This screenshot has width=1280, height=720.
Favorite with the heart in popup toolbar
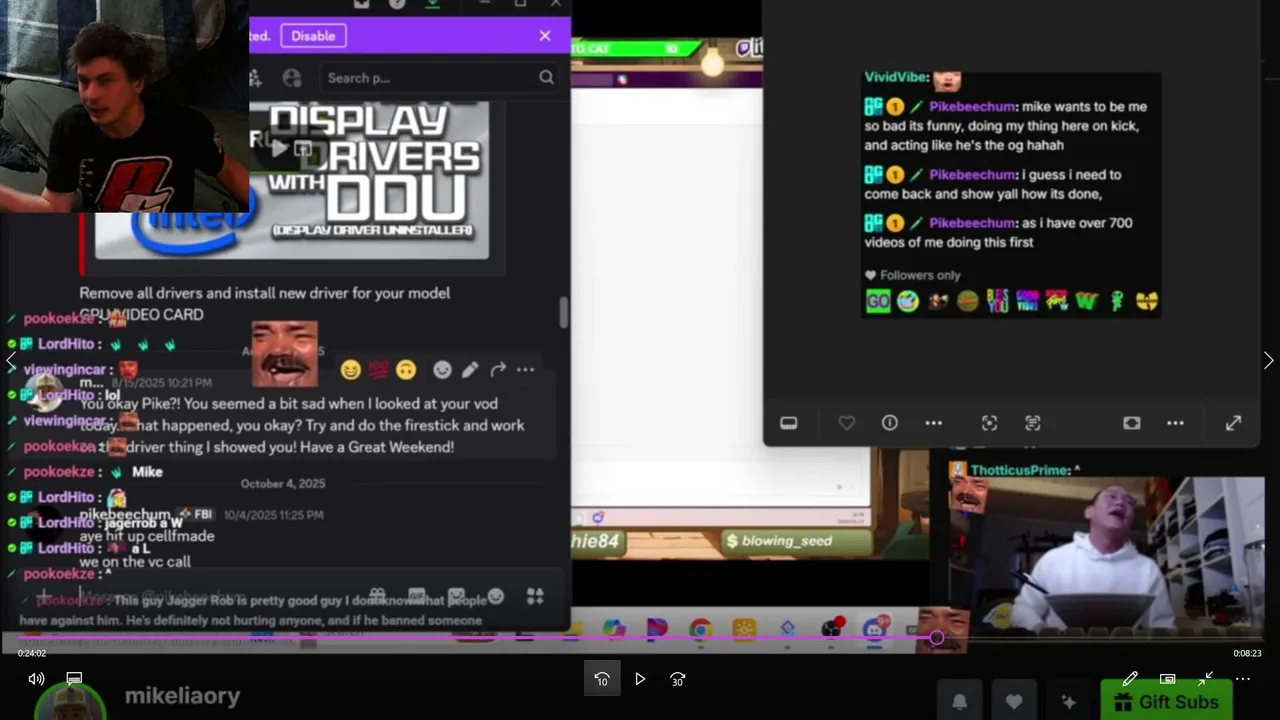[x=847, y=423]
